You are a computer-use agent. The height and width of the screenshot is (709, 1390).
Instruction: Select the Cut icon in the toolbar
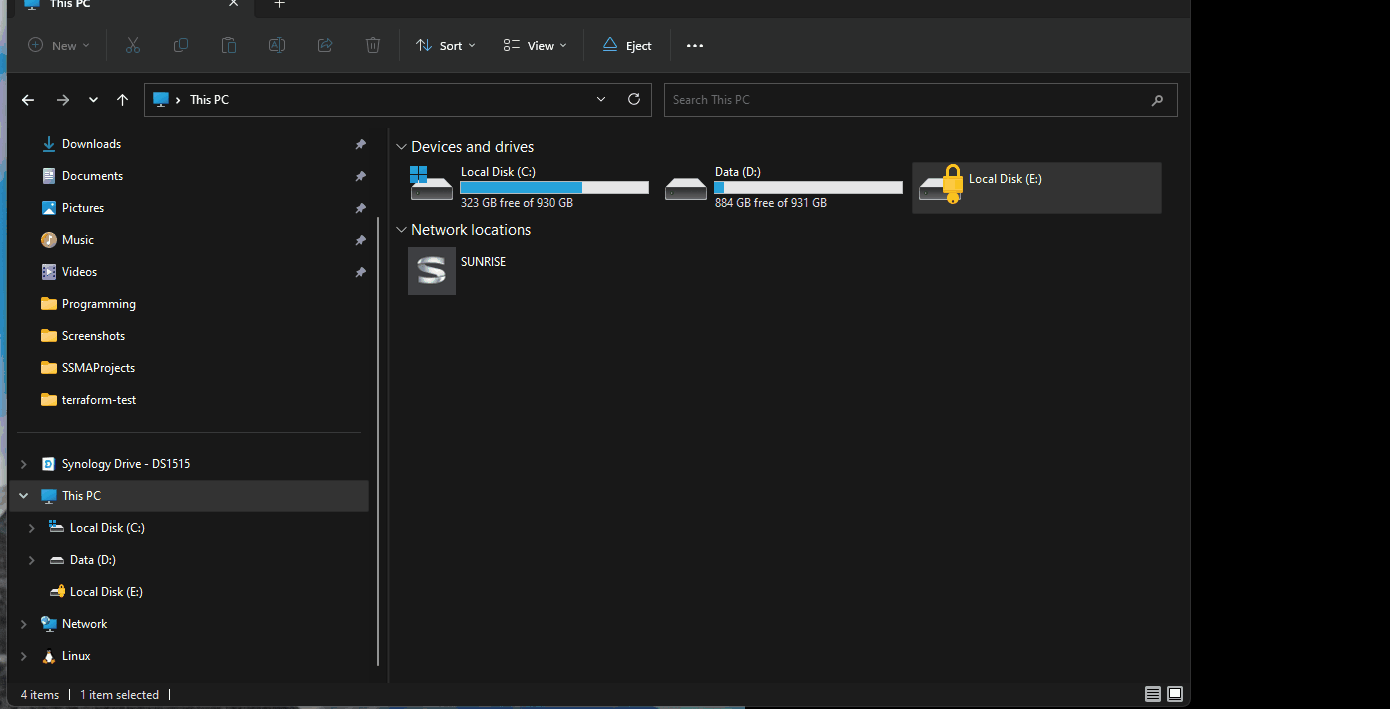132,45
